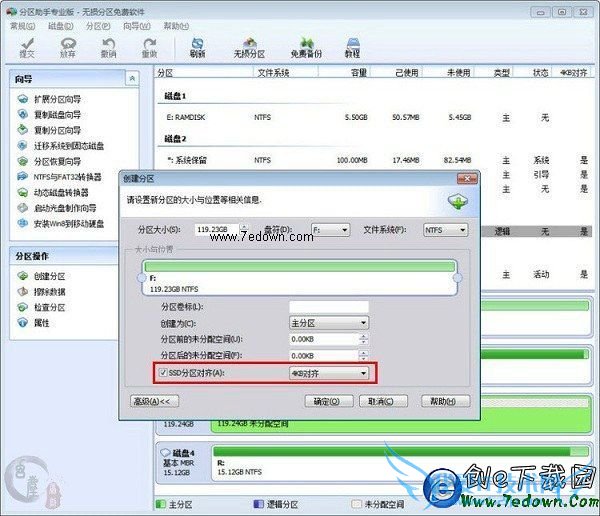
Task: Click the 提交 (commit) toolbar icon
Action: [27, 47]
